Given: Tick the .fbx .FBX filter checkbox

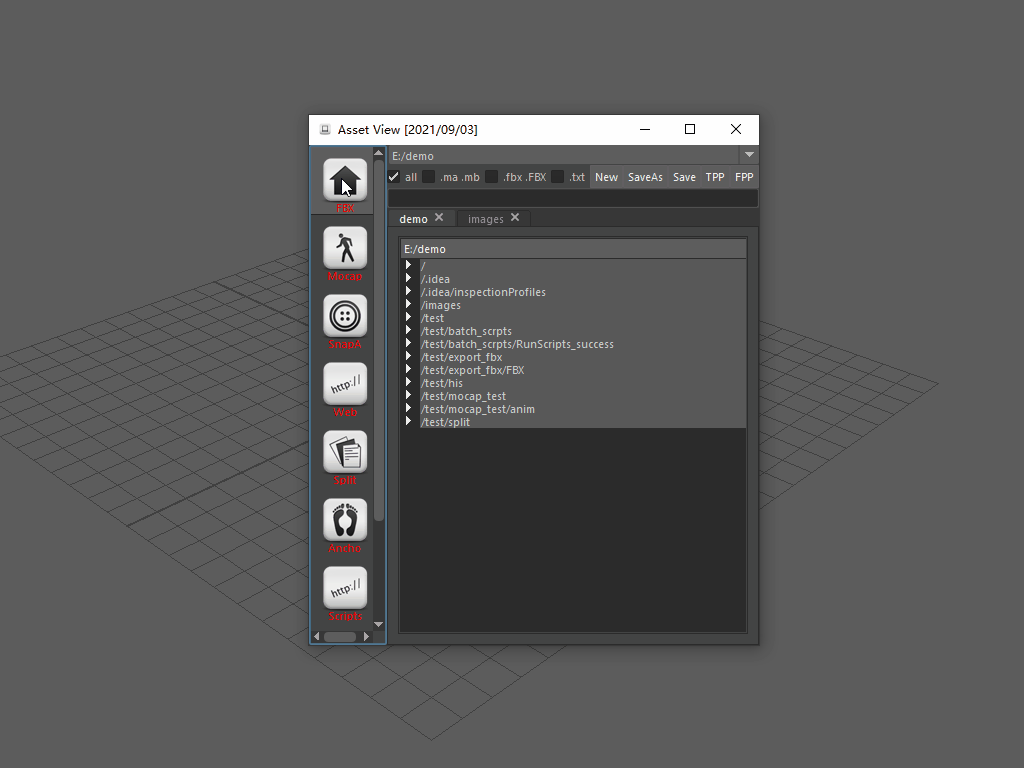Looking at the screenshot, I should (x=492, y=177).
